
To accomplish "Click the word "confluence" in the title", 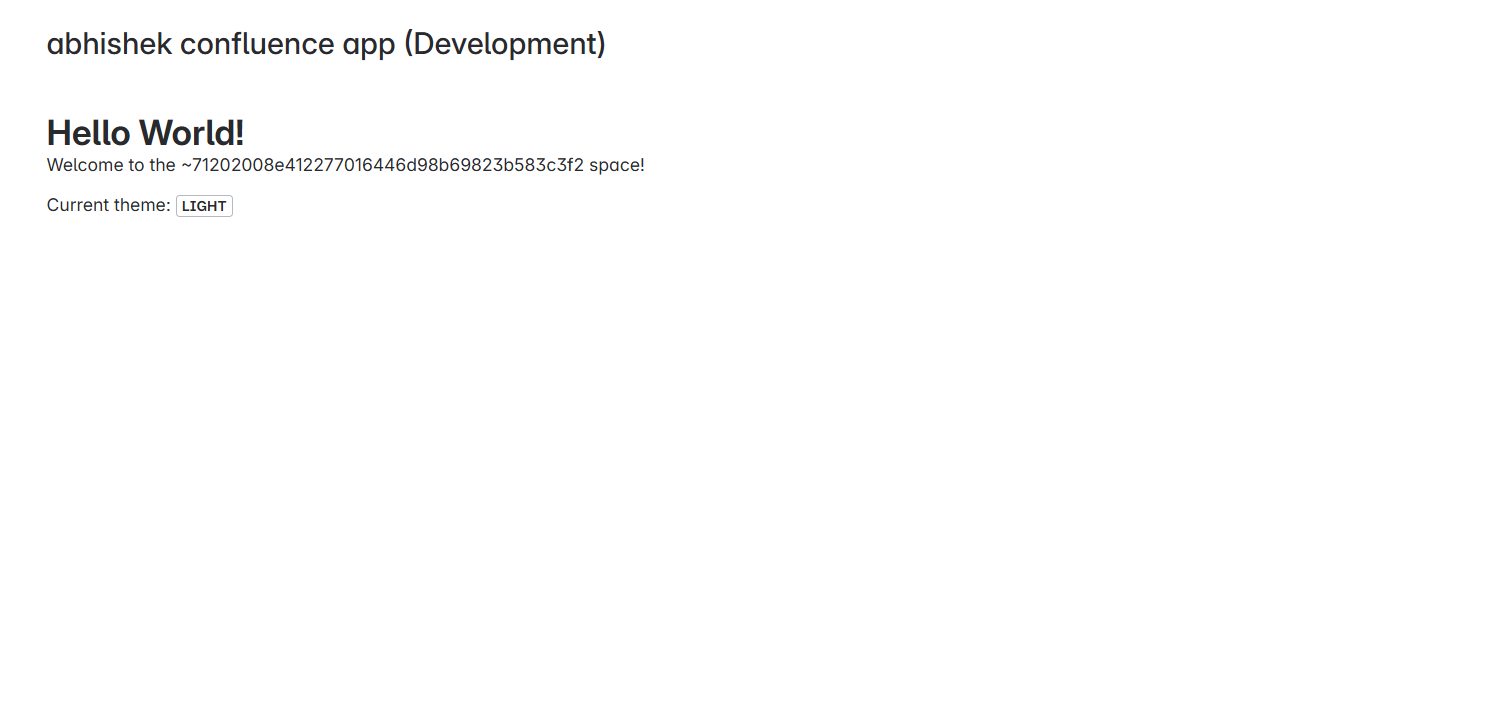I will click(x=257, y=44).
